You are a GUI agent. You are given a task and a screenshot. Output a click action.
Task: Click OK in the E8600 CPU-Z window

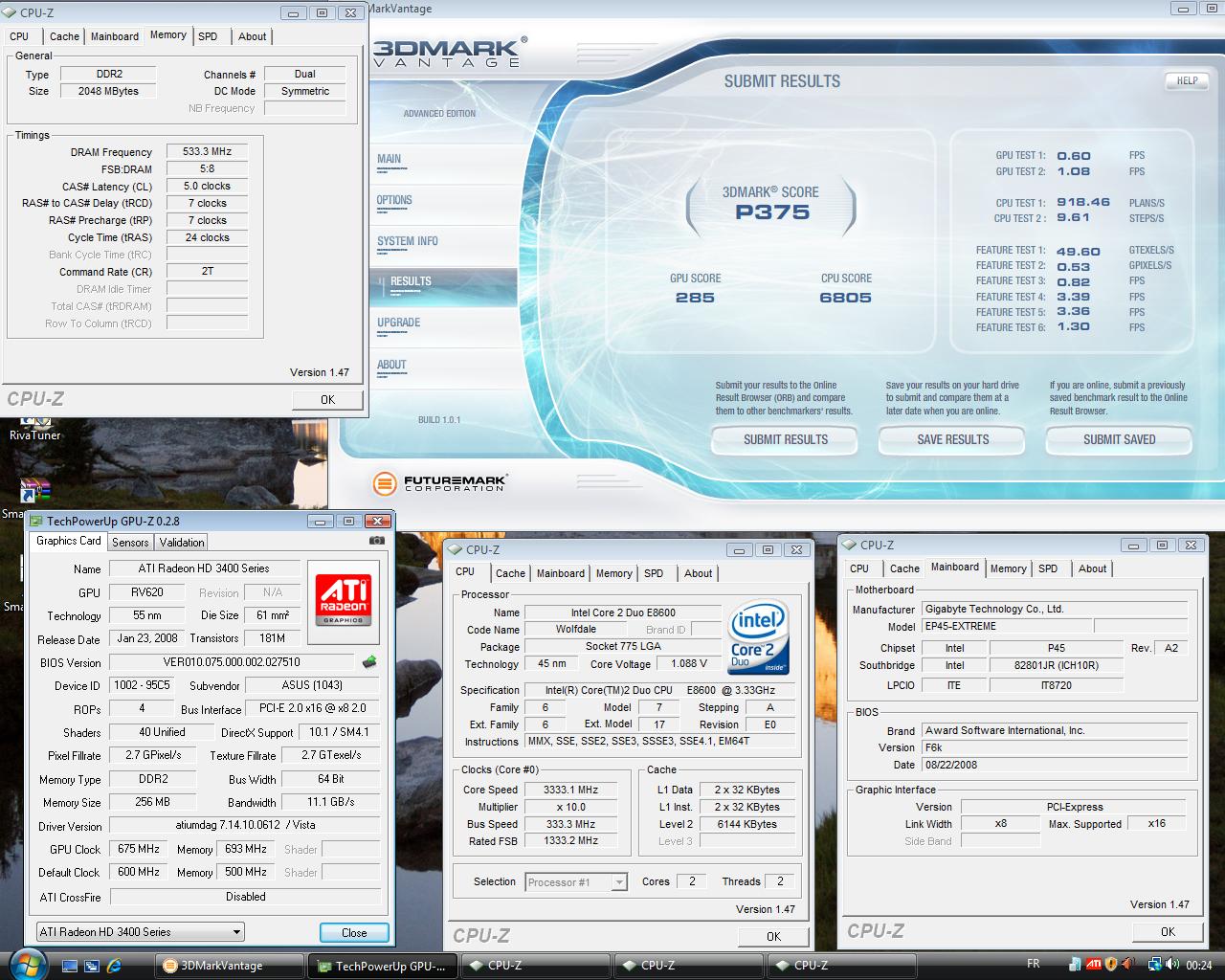click(773, 937)
